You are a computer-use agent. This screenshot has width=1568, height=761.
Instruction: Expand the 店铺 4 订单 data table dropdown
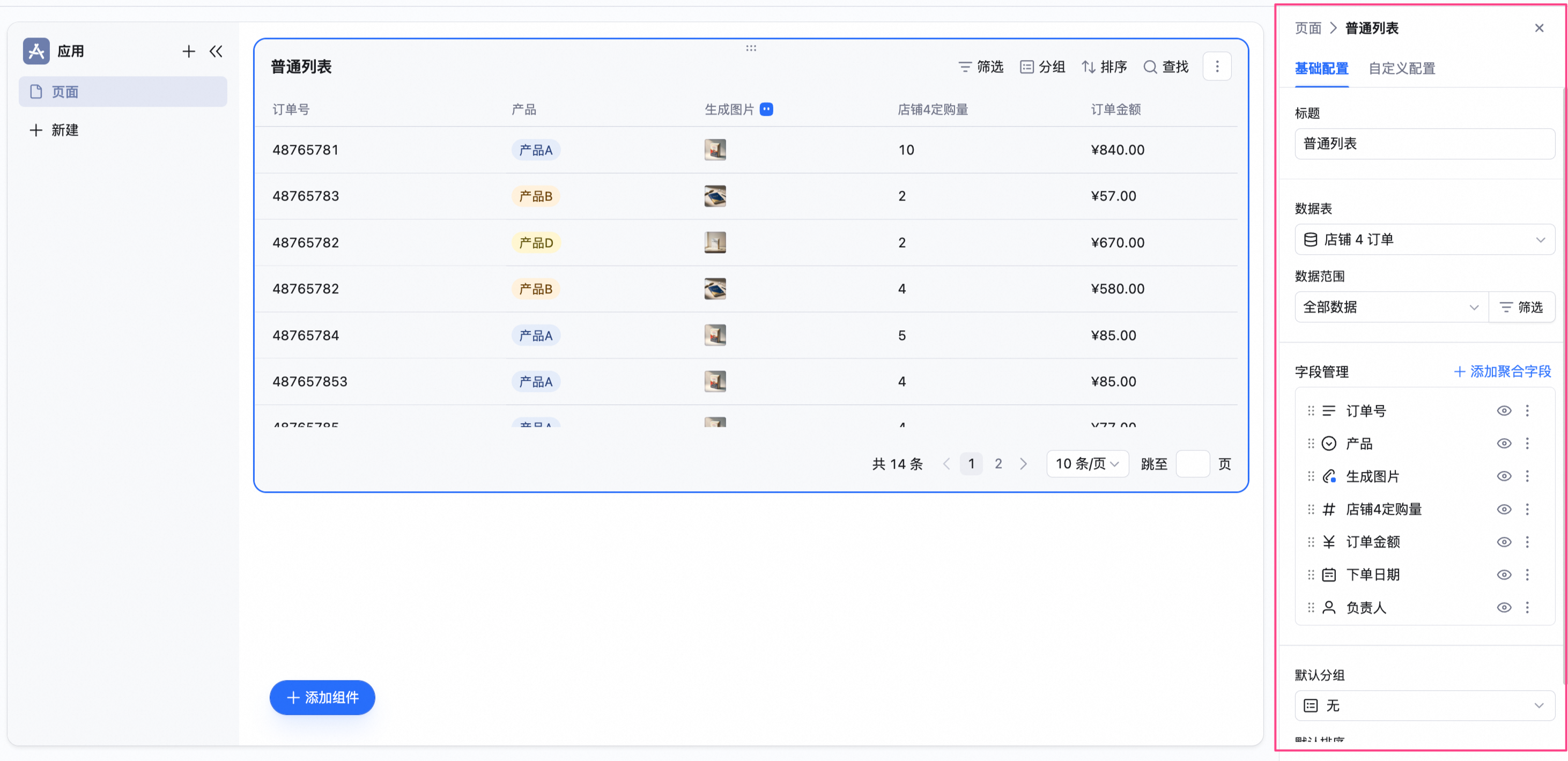click(1424, 240)
